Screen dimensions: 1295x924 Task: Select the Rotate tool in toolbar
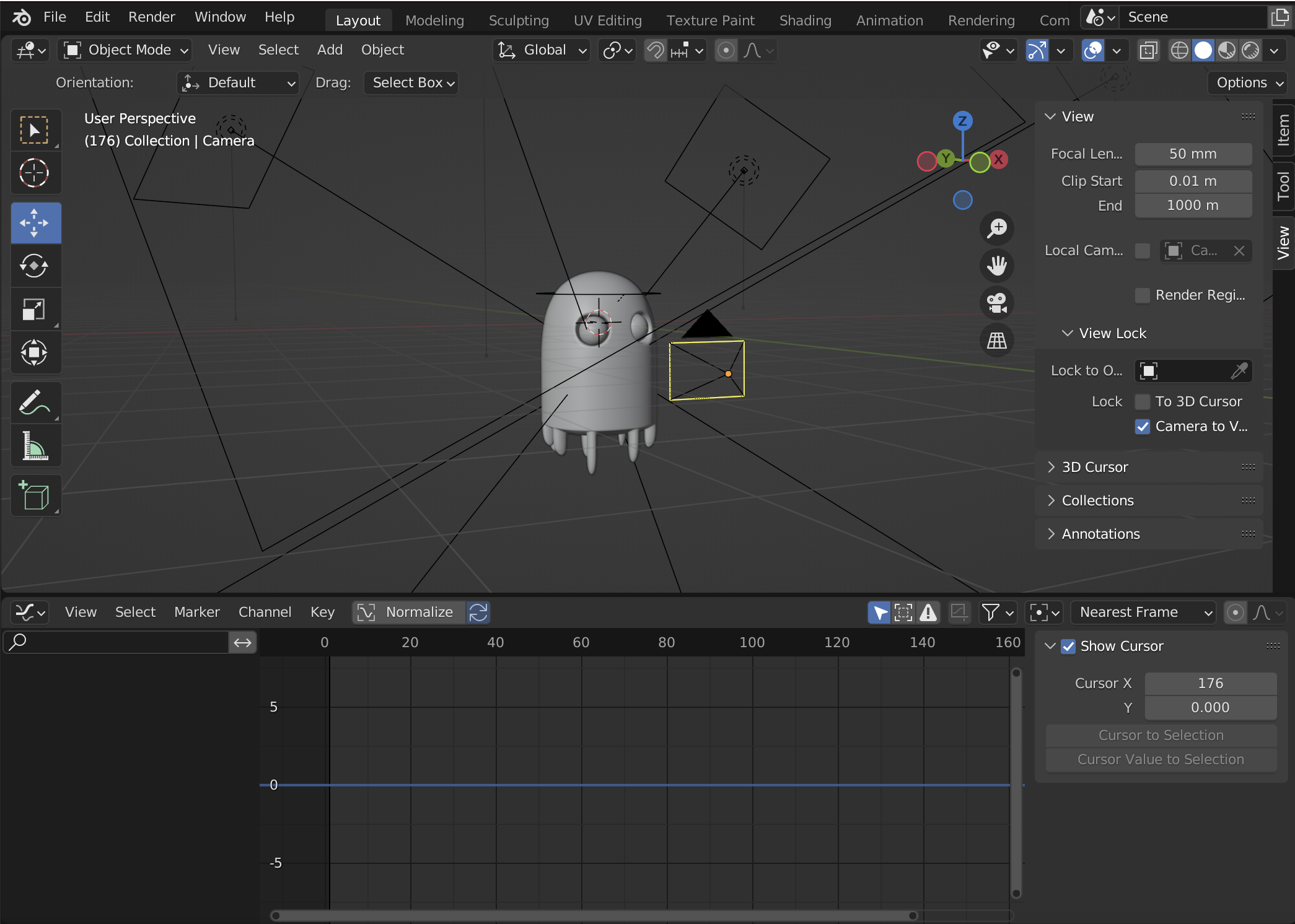pyautogui.click(x=35, y=266)
